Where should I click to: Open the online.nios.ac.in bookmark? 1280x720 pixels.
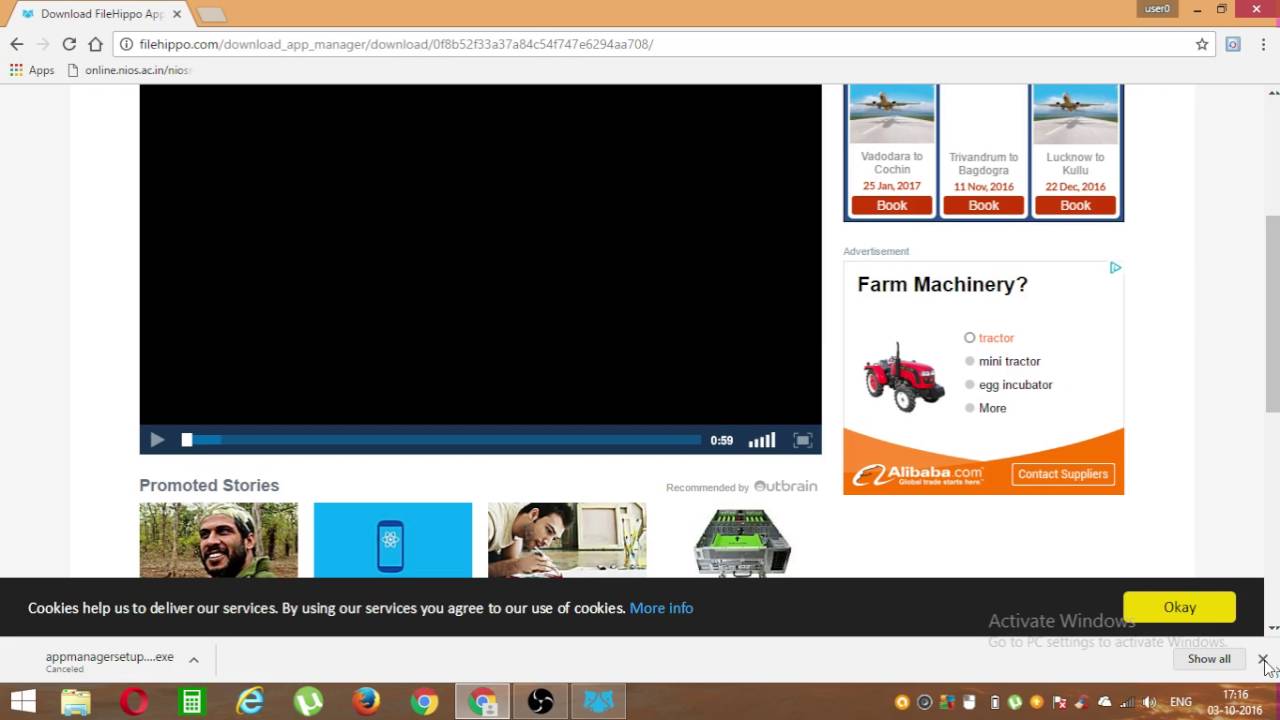pyautogui.click(x=129, y=70)
